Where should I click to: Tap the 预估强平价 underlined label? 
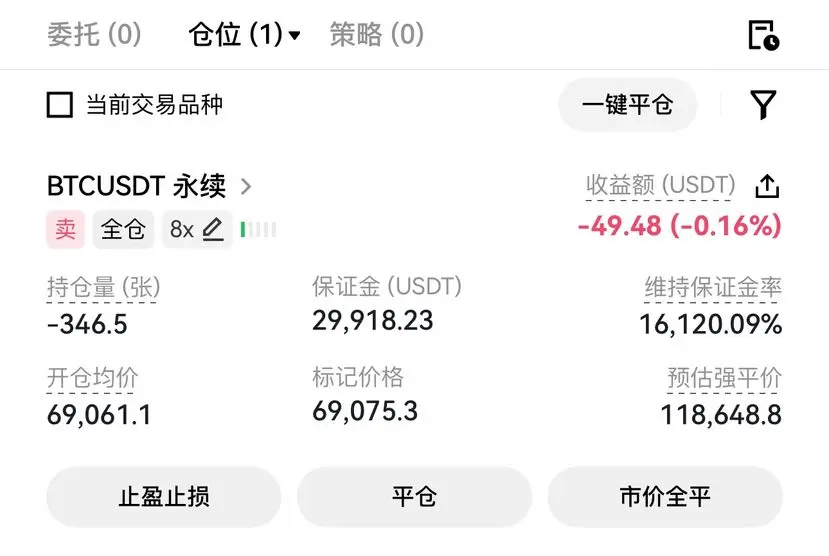[x=724, y=378]
